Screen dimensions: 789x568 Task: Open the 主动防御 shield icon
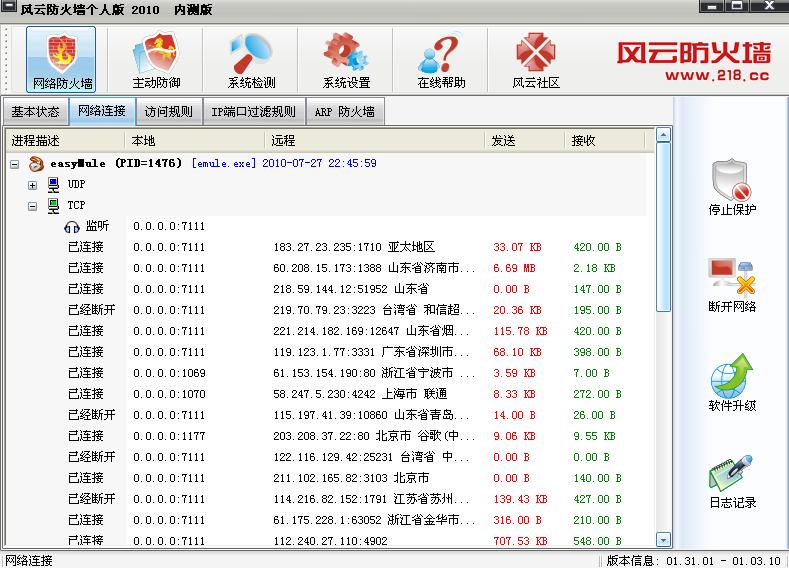156,53
